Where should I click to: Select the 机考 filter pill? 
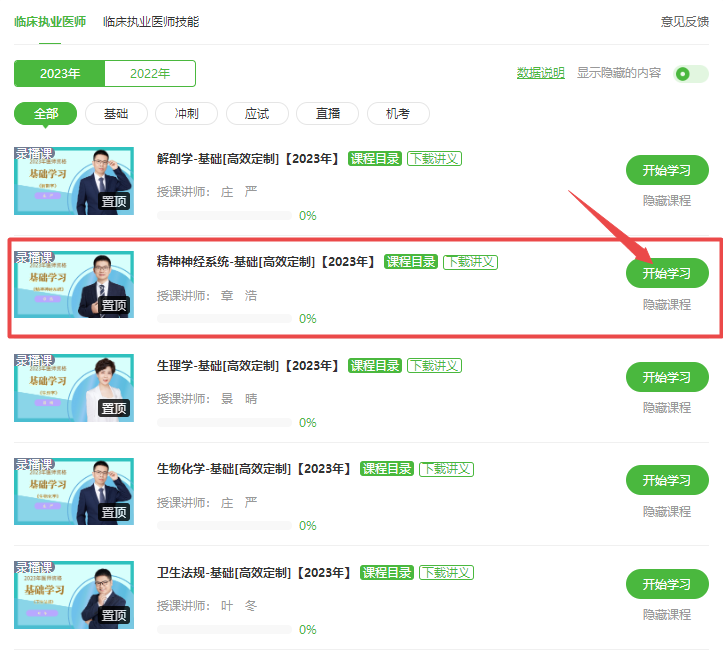pos(398,113)
